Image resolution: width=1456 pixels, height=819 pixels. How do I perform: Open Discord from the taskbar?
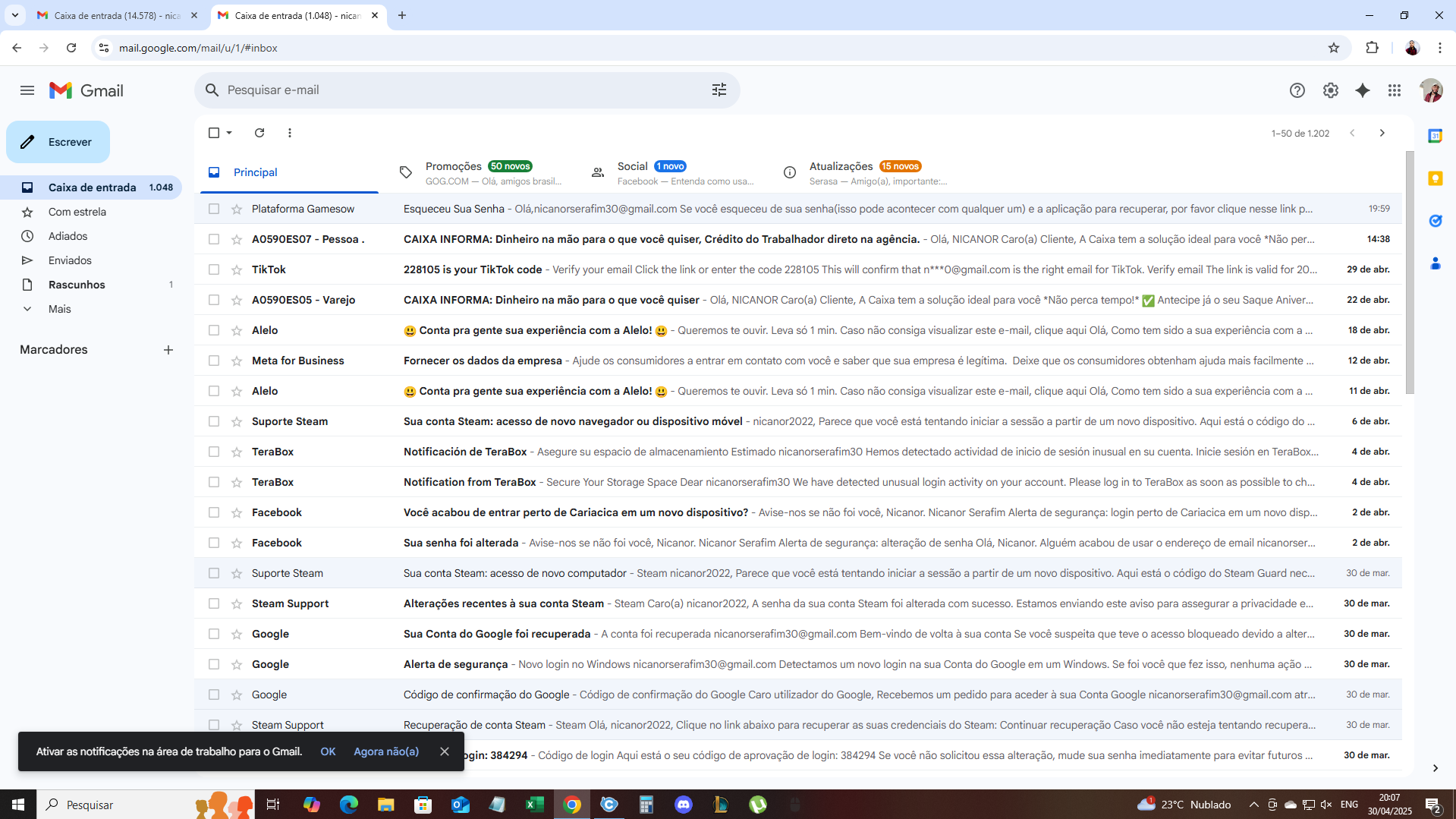coord(683,805)
